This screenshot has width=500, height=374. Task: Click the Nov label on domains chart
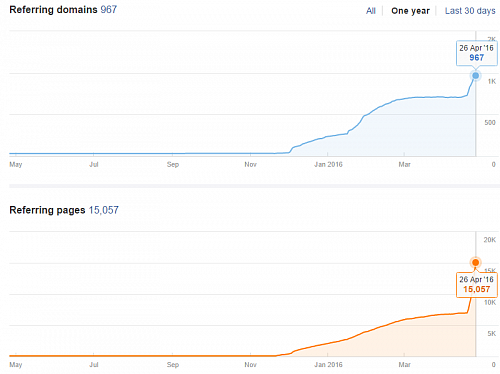(x=250, y=164)
